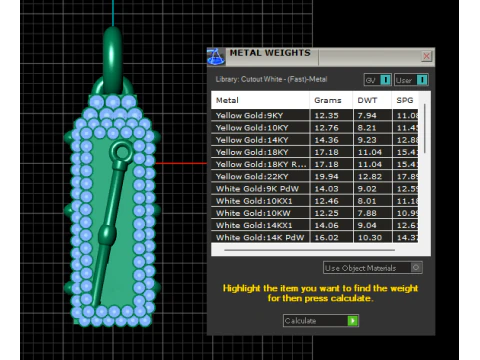Select the White Gold:10KW row
Image resolution: width=480 pixels, height=360 pixels.
pos(315,213)
